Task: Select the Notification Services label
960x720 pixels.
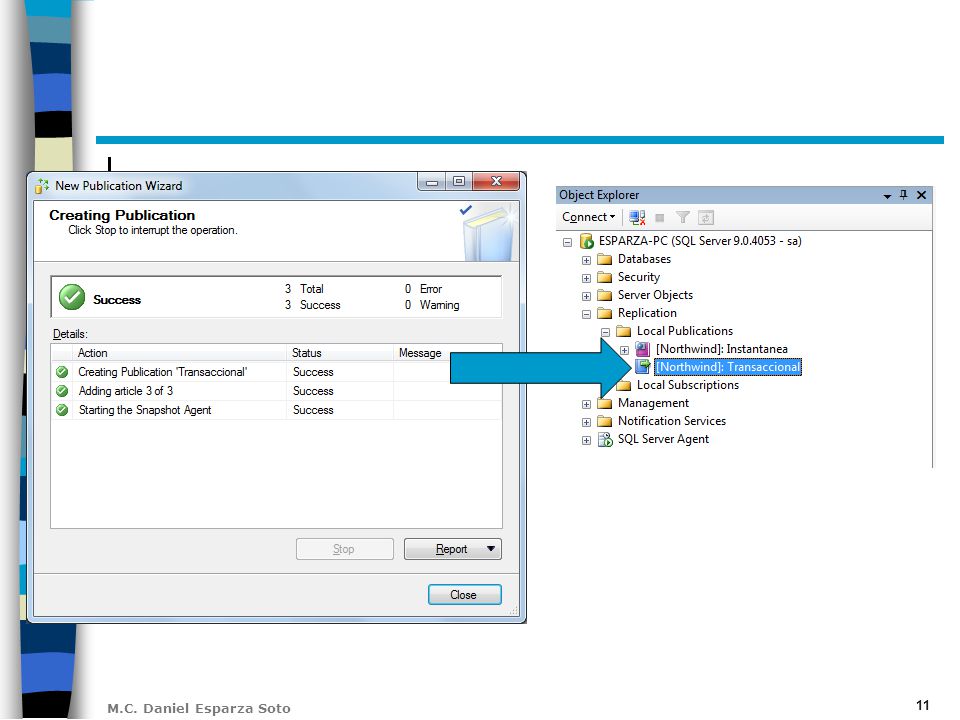Action: [672, 421]
